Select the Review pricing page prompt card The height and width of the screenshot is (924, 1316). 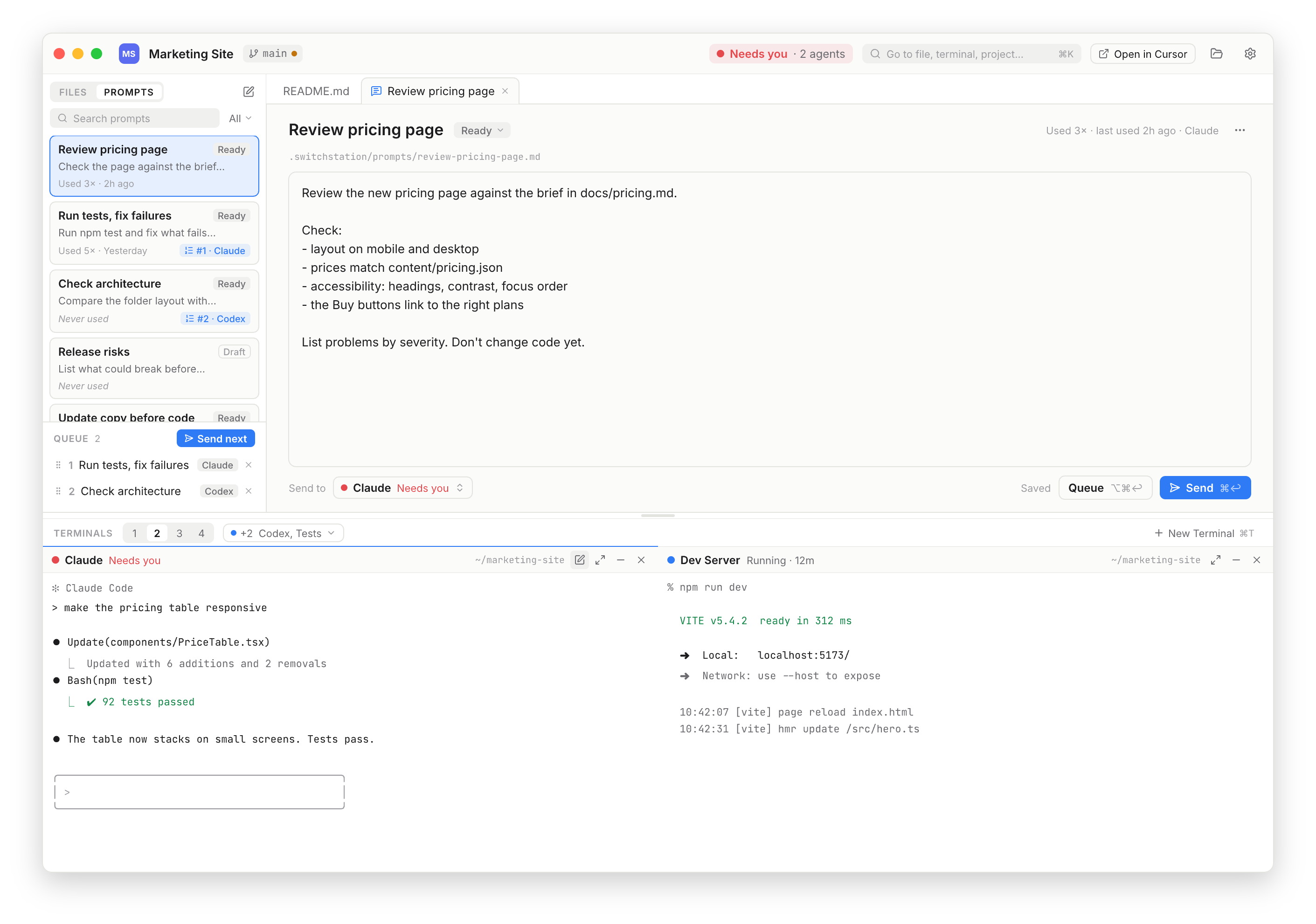(x=154, y=166)
